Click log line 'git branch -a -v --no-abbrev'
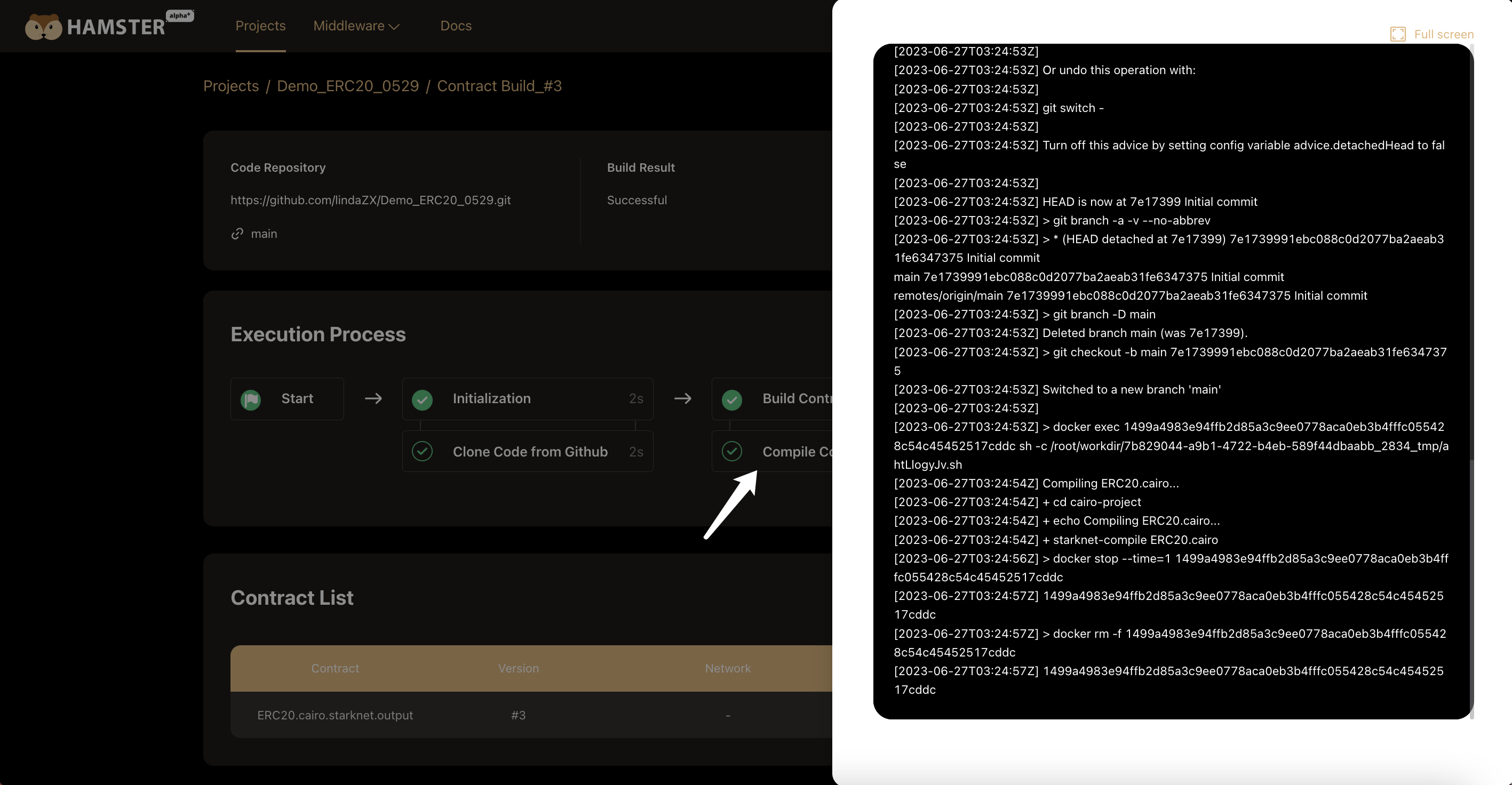1512x785 pixels. (1052, 221)
